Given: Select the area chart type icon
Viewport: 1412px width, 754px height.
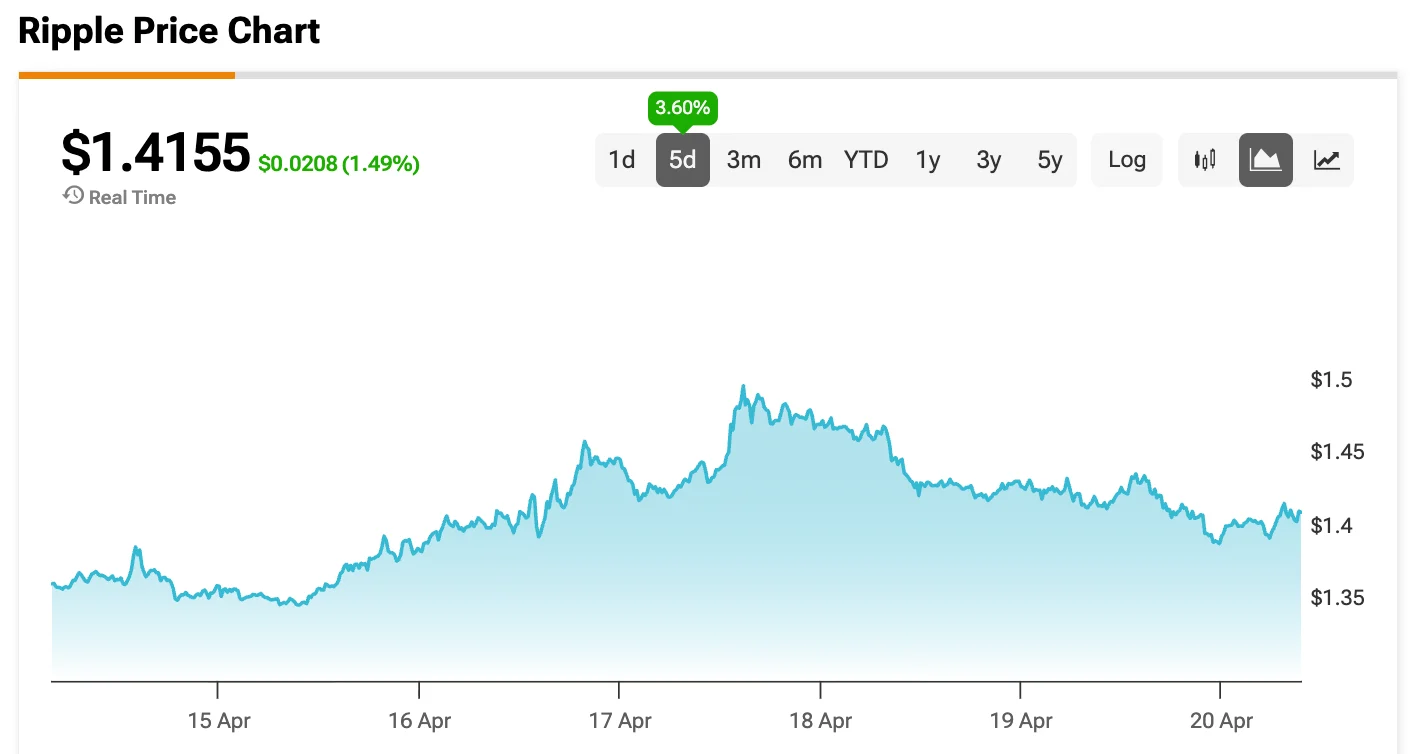Looking at the screenshot, I should pyautogui.click(x=1266, y=160).
